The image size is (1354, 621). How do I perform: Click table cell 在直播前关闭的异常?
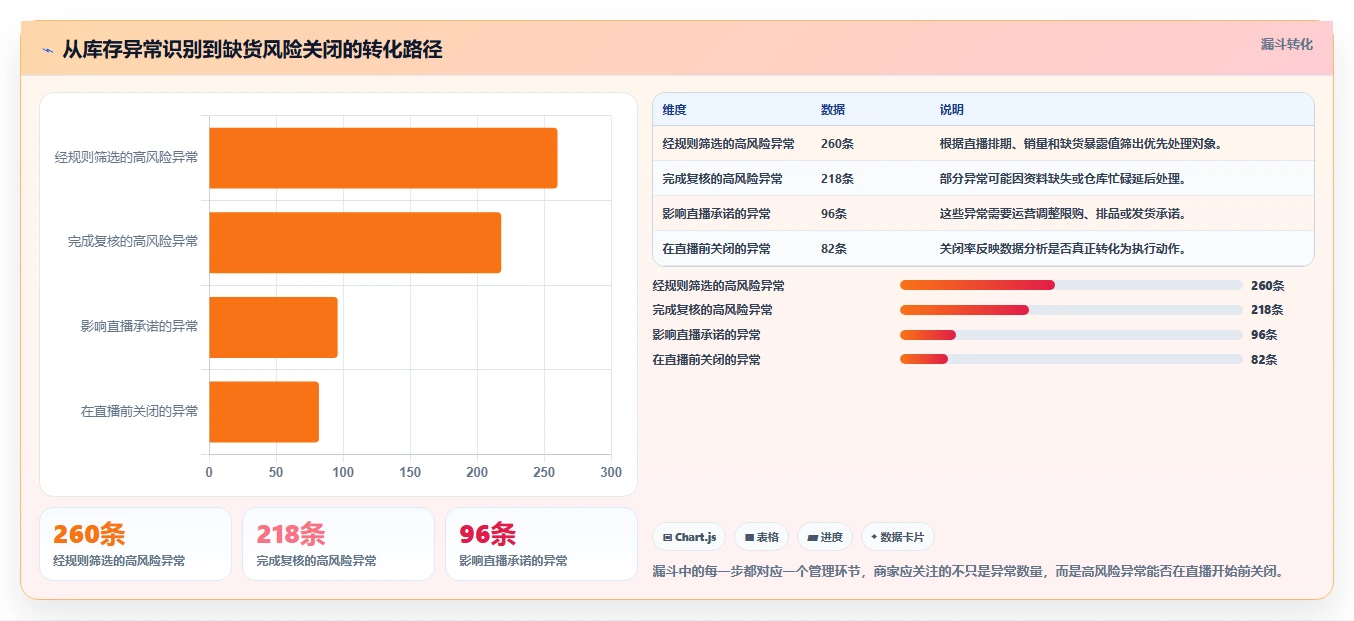716,249
